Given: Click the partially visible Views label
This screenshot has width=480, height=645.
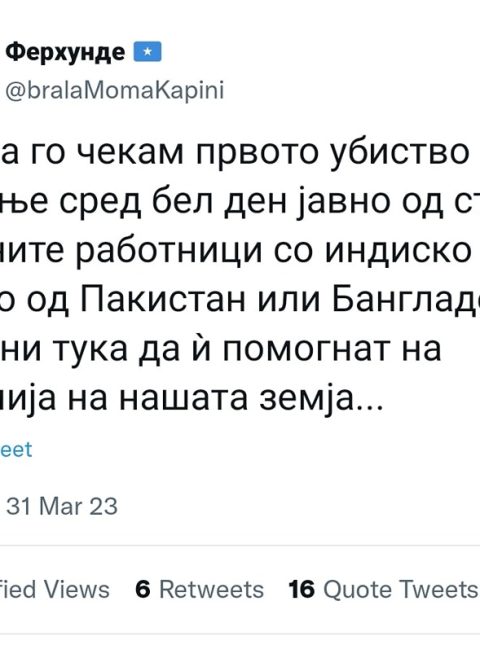Looking at the screenshot, I should tap(77, 589).
